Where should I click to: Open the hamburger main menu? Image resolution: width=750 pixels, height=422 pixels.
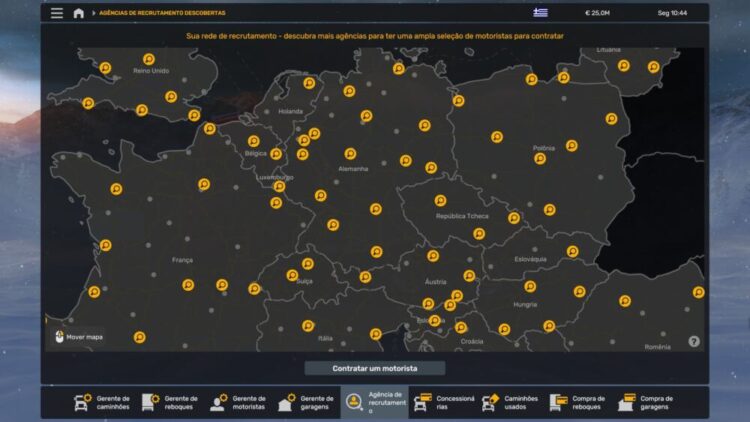pos(57,13)
